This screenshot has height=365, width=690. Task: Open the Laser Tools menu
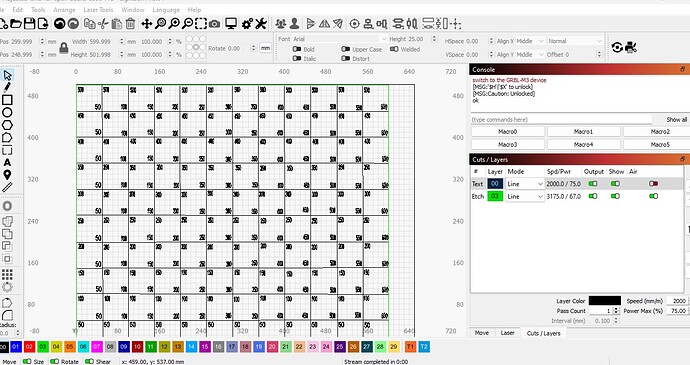[x=98, y=10]
